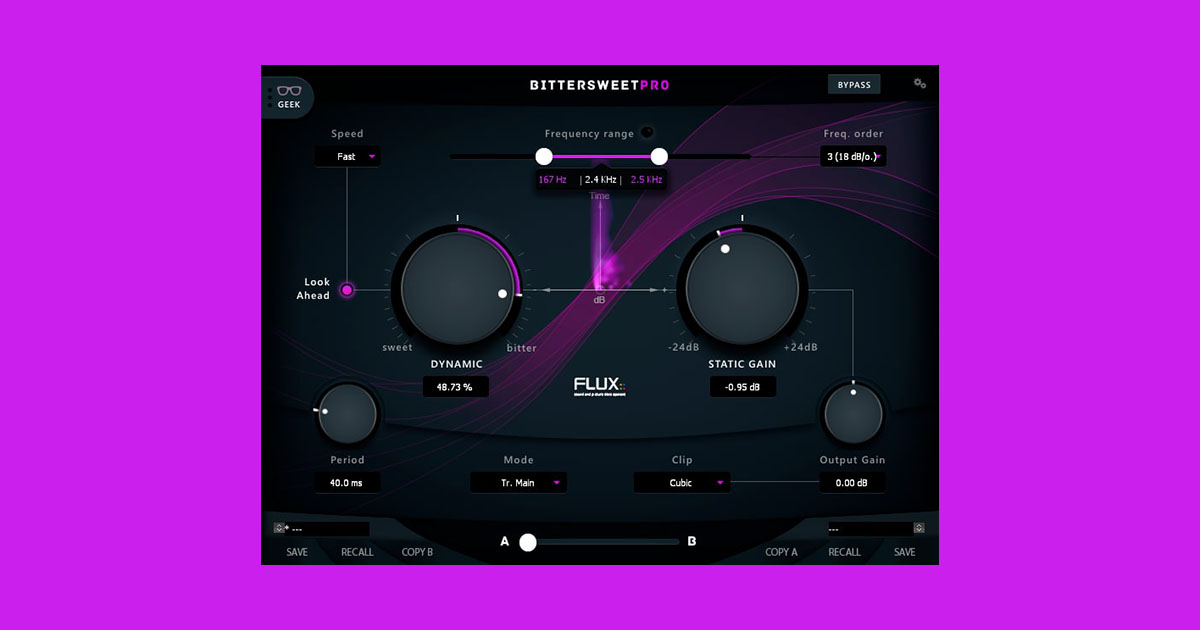Click the Bypass button
The width and height of the screenshot is (1200, 630).
pos(854,85)
